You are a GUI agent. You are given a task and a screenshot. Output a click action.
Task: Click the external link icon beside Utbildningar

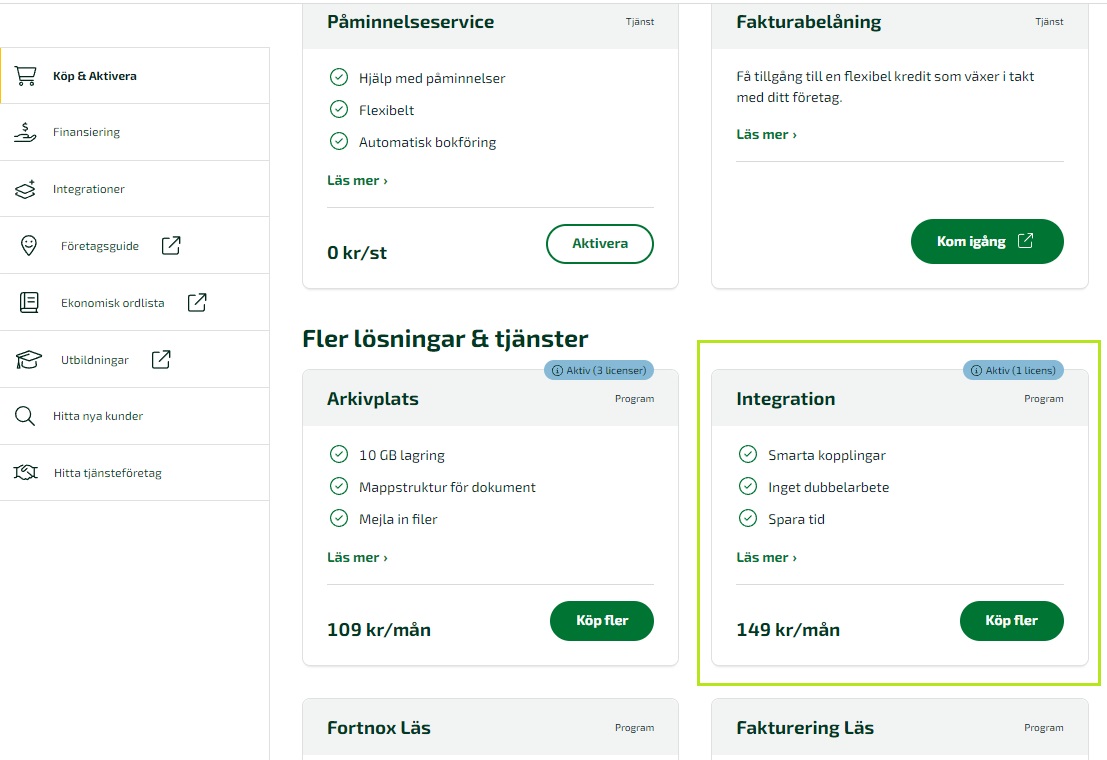pyautogui.click(x=161, y=359)
